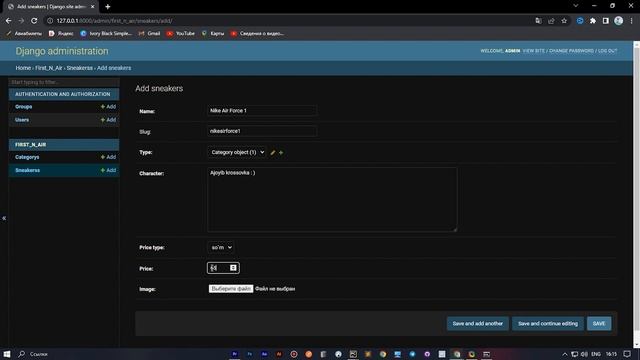
Task: Open the Windows Start menu
Action: point(7,354)
